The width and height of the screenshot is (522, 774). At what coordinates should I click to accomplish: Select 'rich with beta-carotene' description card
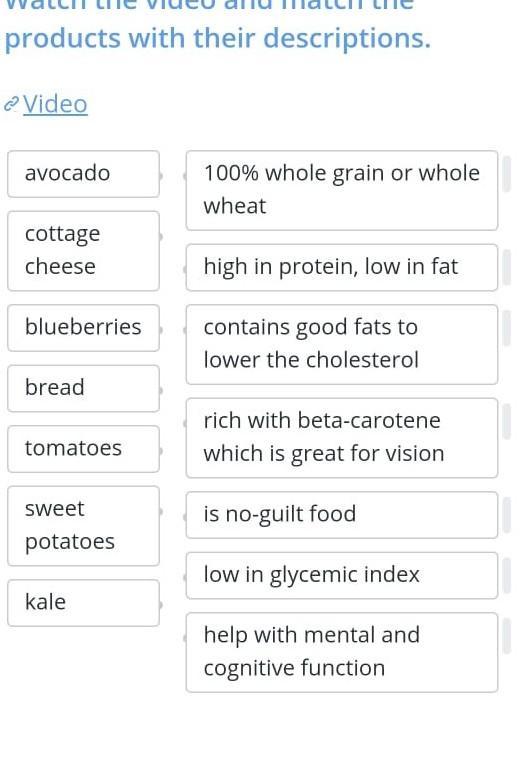click(x=342, y=438)
